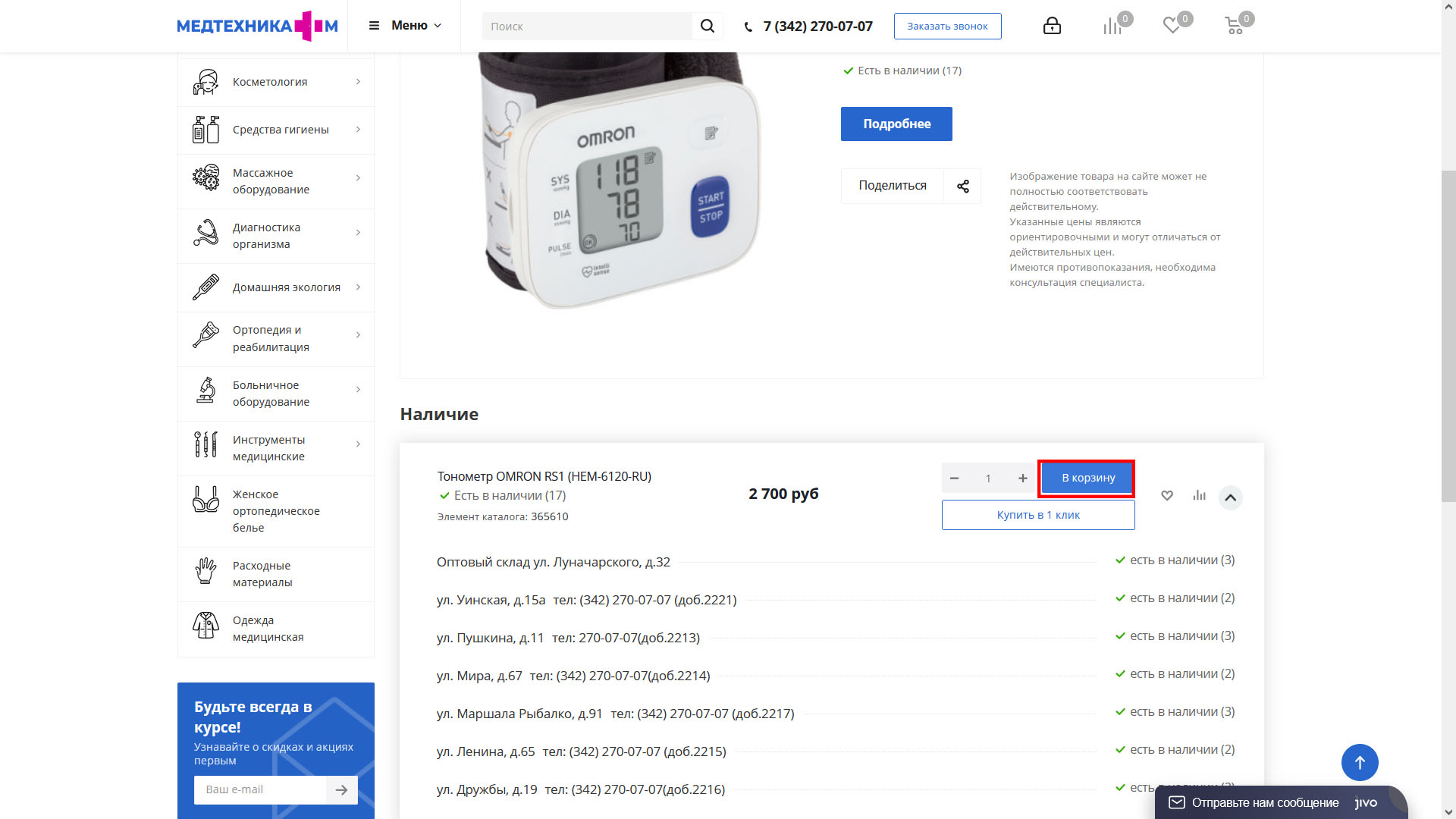Focus the Поиск search field
Image resolution: width=1456 pixels, height=819 pixels.
[587, 27]
